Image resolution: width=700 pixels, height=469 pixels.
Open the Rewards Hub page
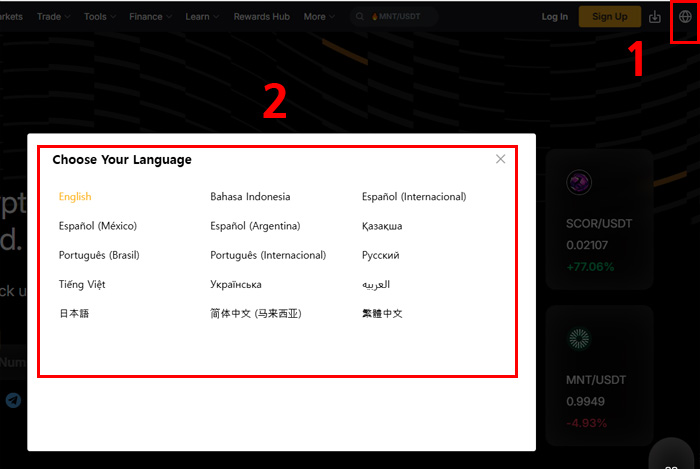tap(262, 17)
